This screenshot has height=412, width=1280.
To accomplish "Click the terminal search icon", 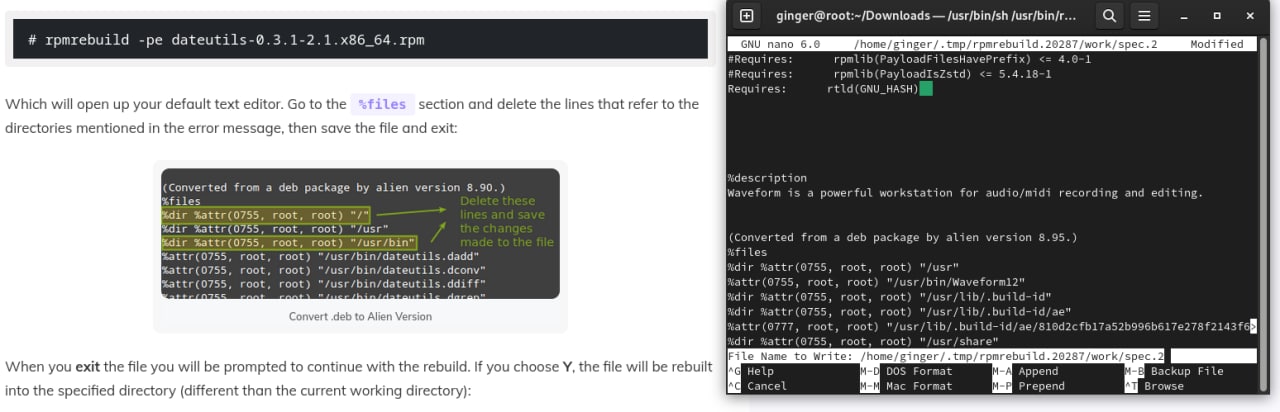I will click(1109, 16).
